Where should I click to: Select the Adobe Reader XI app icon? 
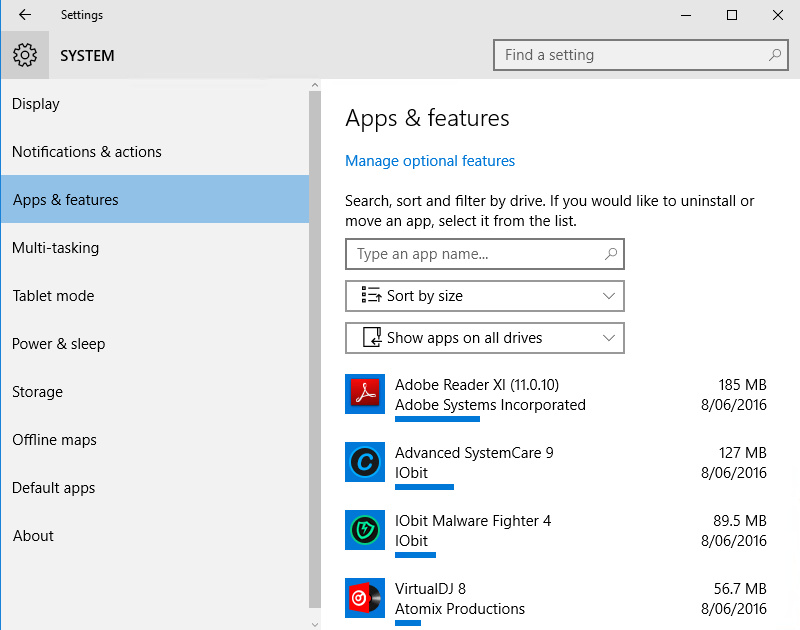coord(365,394)
